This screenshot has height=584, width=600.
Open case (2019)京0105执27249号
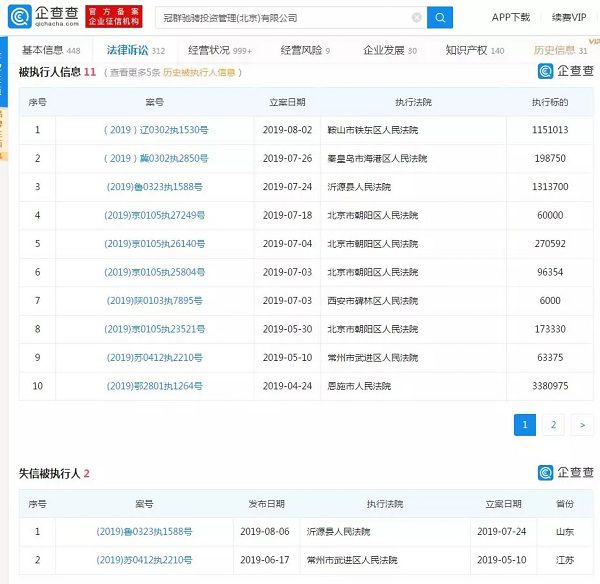click(x=154, y=215)
